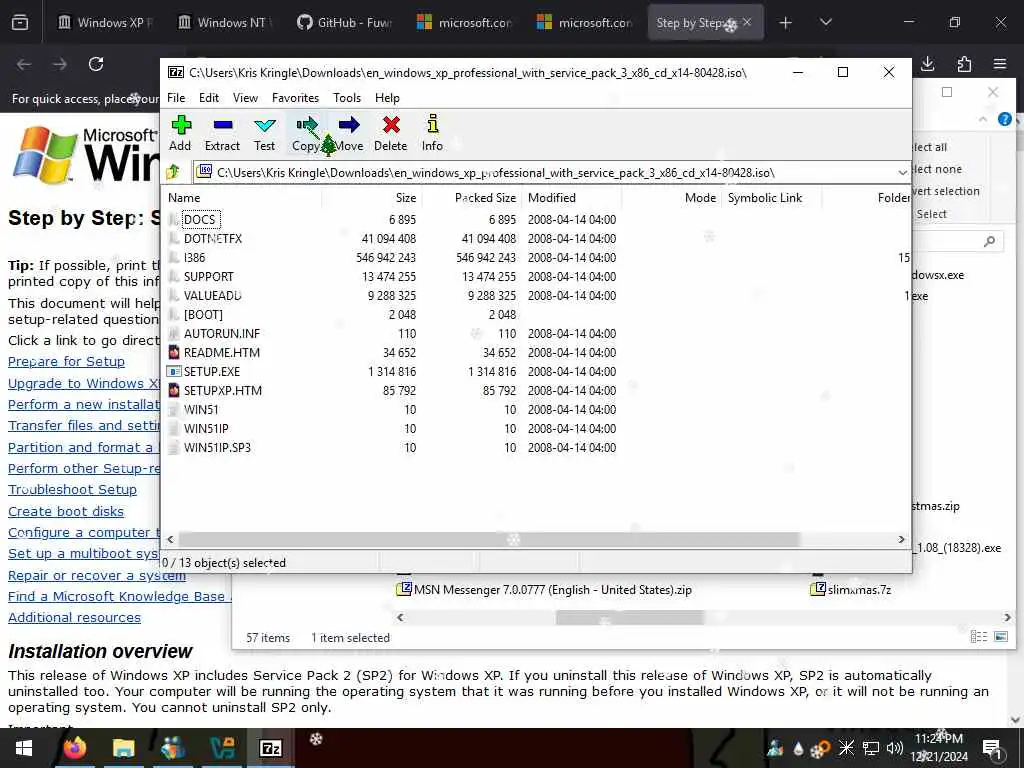This screenshot has width=1024, height=768.
Task: Switch Explorer to details view
Action: coord(978,637)
